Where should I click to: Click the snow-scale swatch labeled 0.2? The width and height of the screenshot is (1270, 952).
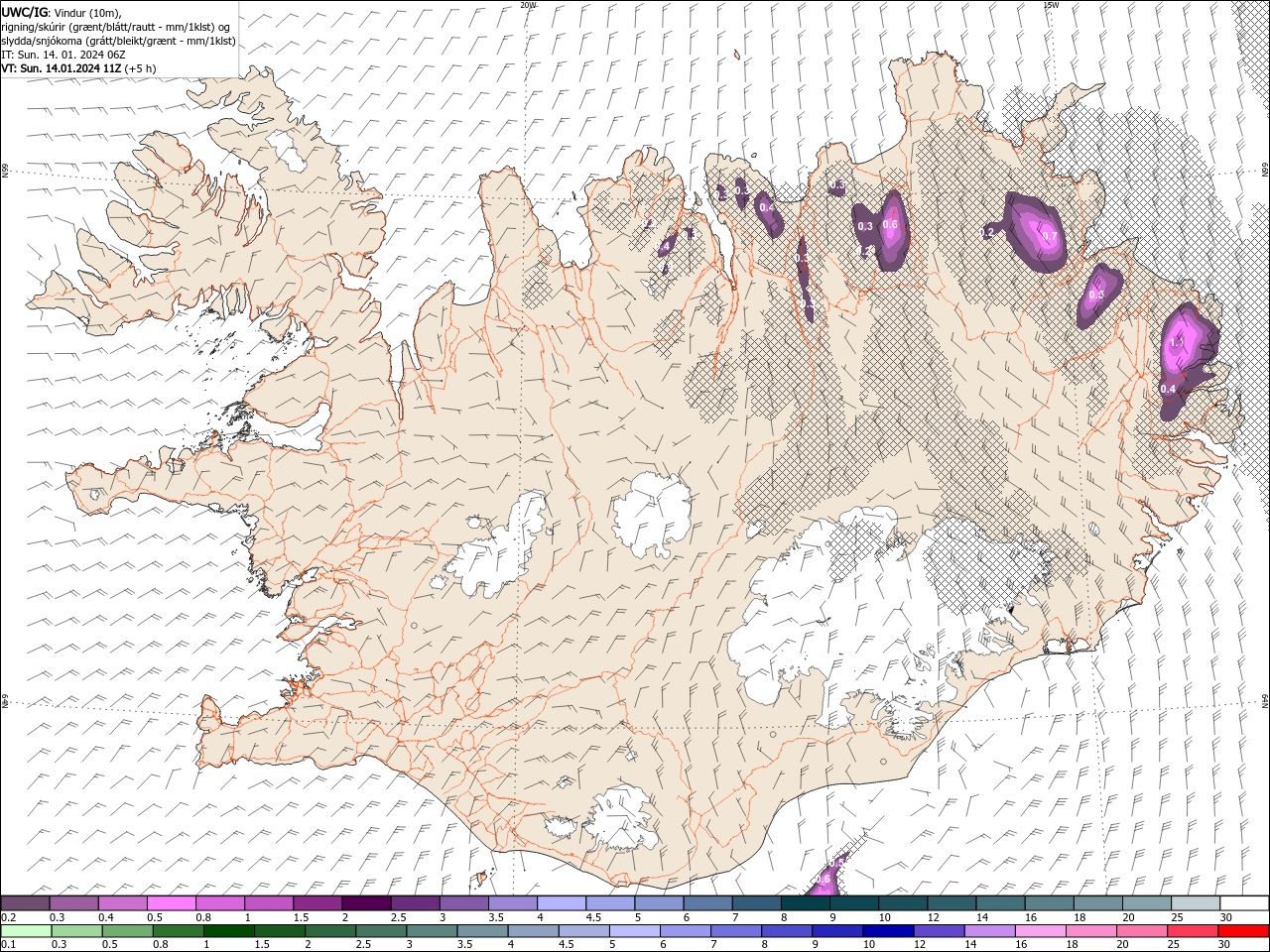25,903
